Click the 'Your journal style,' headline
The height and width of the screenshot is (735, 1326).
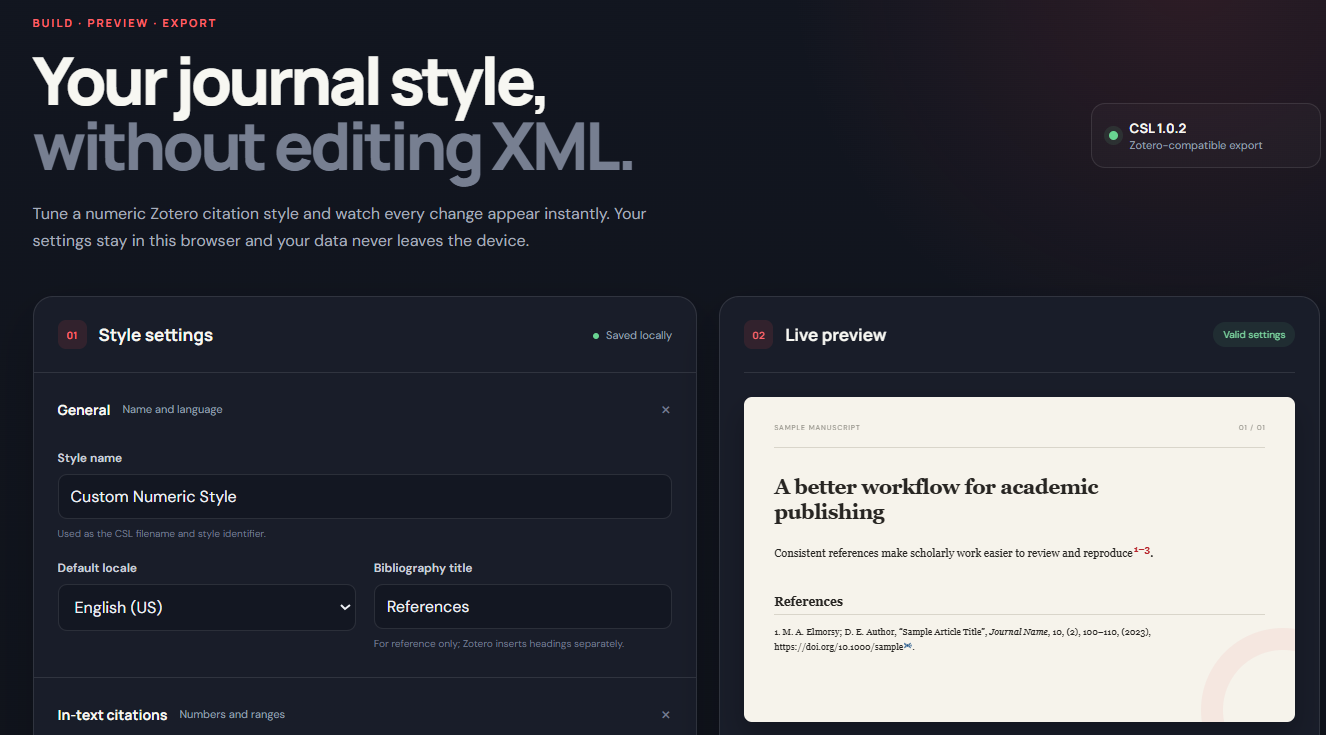pos(290,82)
